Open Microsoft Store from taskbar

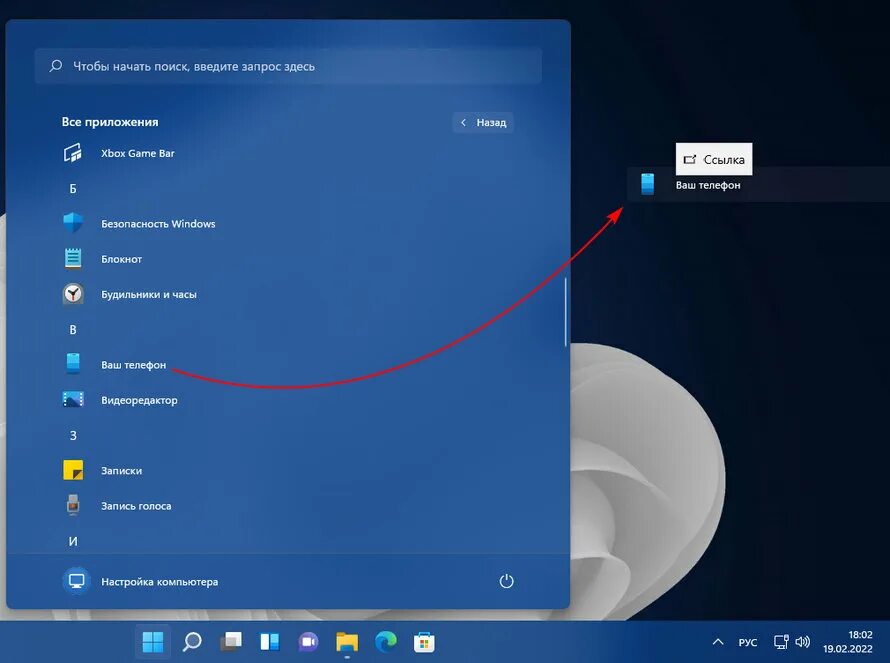point(424,642)
